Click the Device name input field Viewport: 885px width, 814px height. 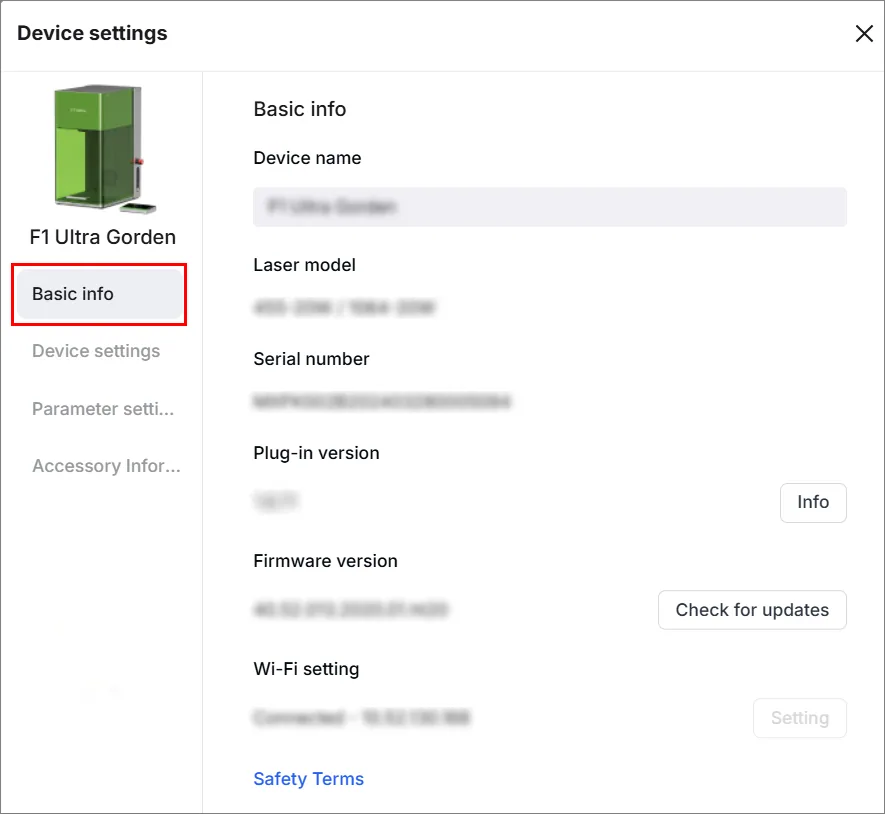pyautogui.click(x=549, y=207)
